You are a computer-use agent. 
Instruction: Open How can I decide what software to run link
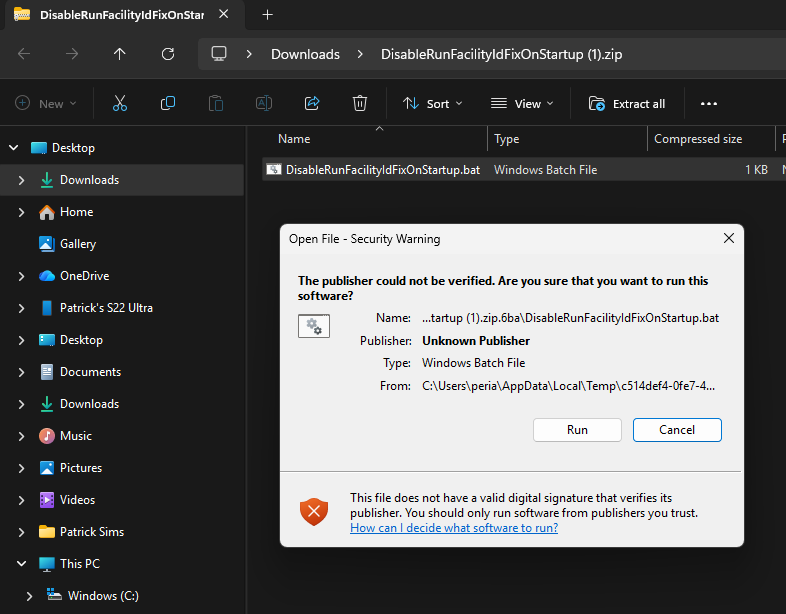454,528
